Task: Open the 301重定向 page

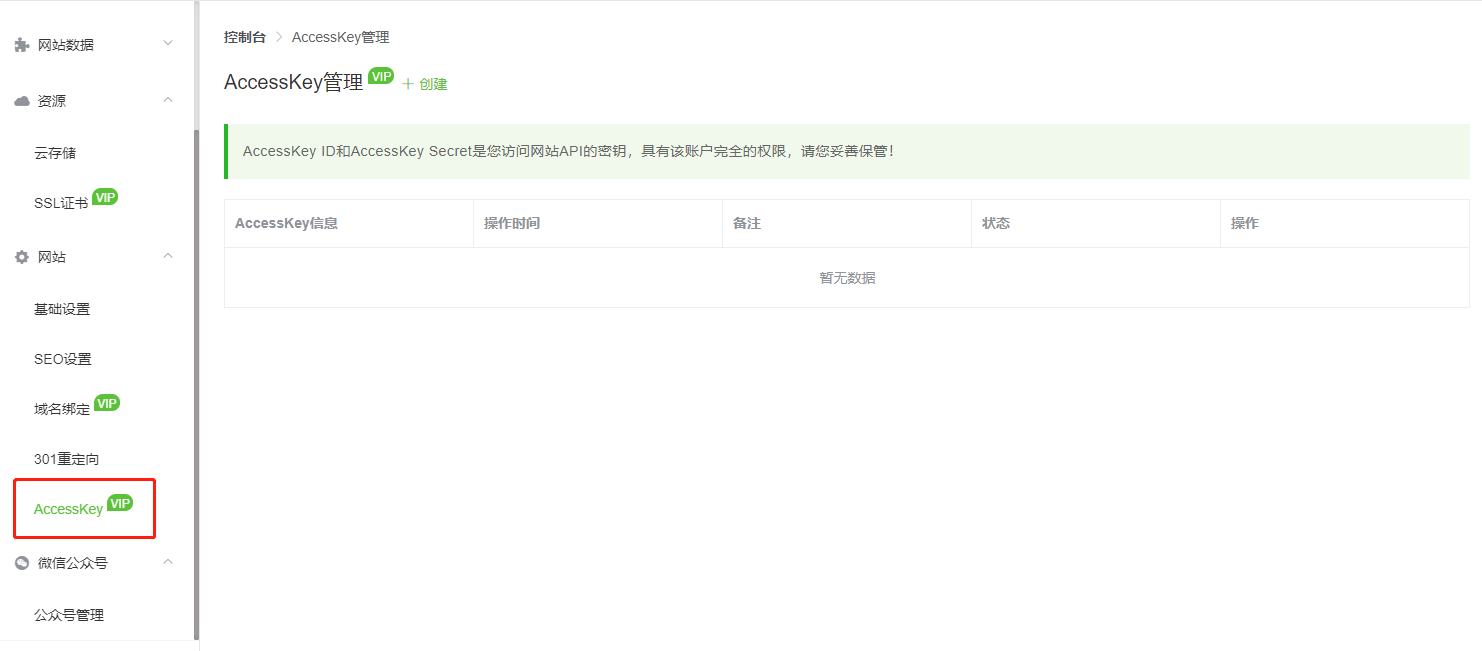Action: (x=64, y=458)
